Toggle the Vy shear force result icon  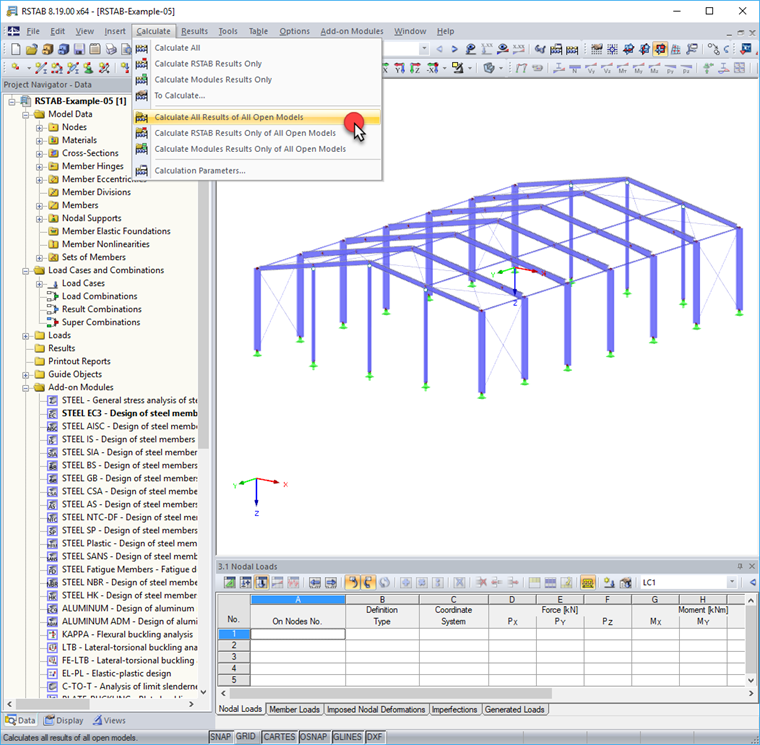[x=591, y=68]
